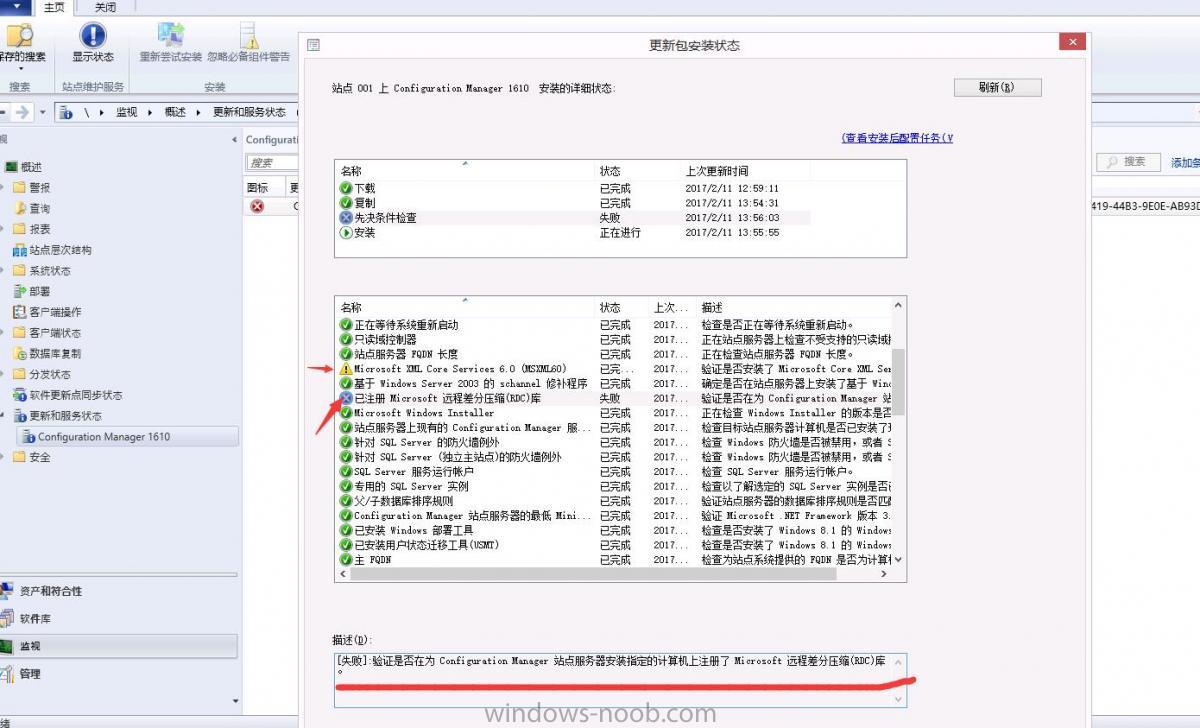Select the 更新和服务状态 tree node
Image resolution: width=1200 pixels, height=728 pixels.
tap(65, 416)
